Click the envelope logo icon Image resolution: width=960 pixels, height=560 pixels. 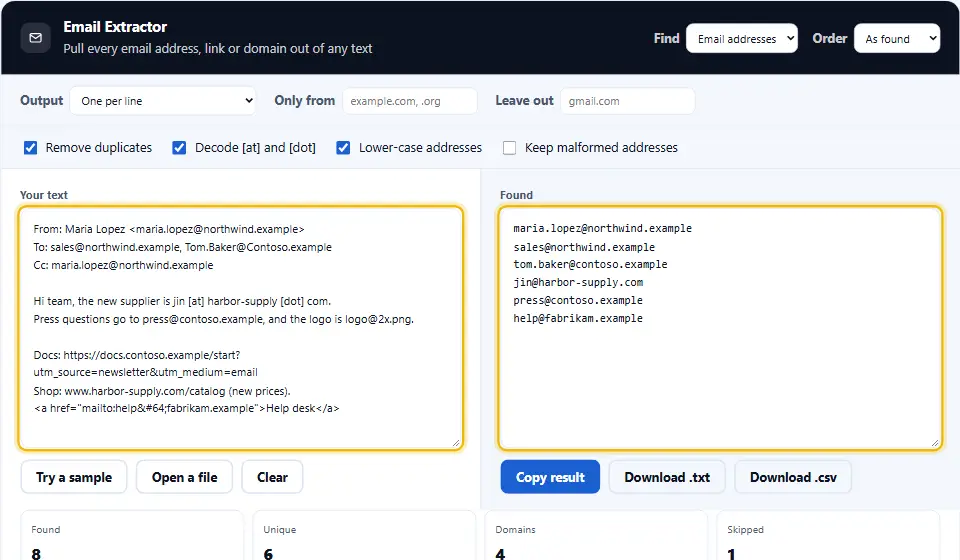(36, 38)
